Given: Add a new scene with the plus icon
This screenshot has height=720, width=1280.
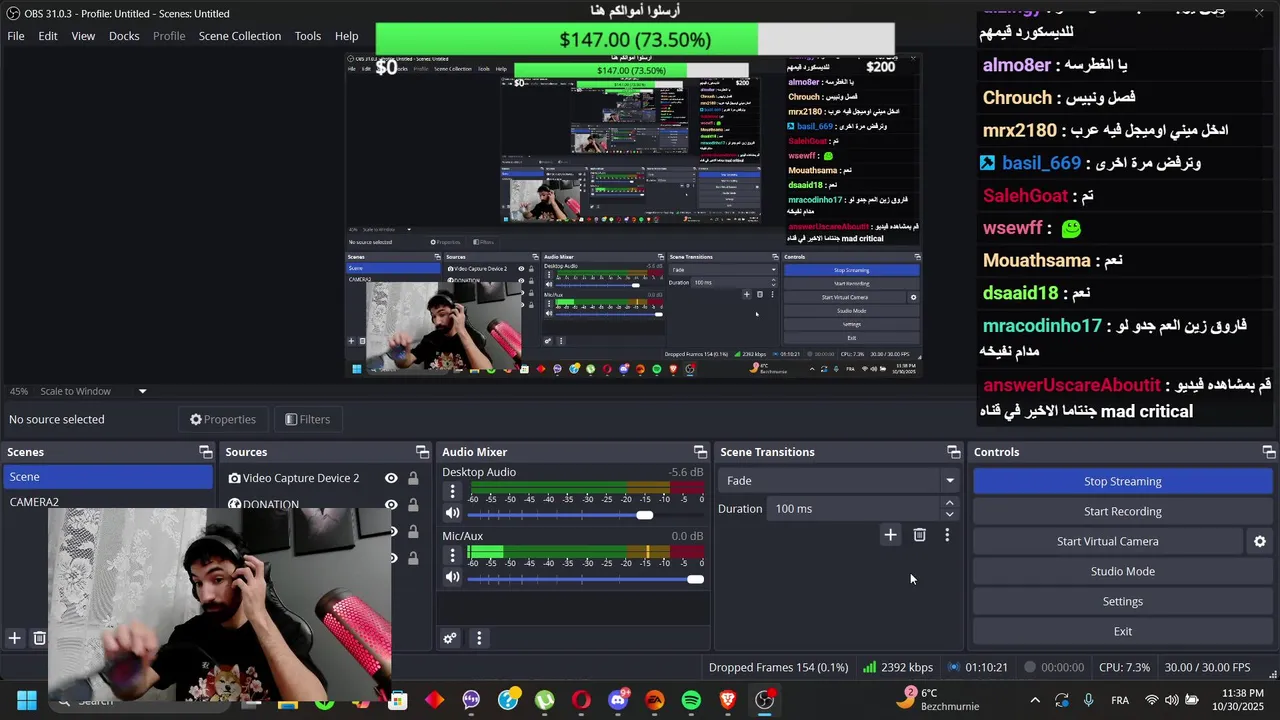Looking at the screenshot, I should pyautogui.click(x=15, y=638).
